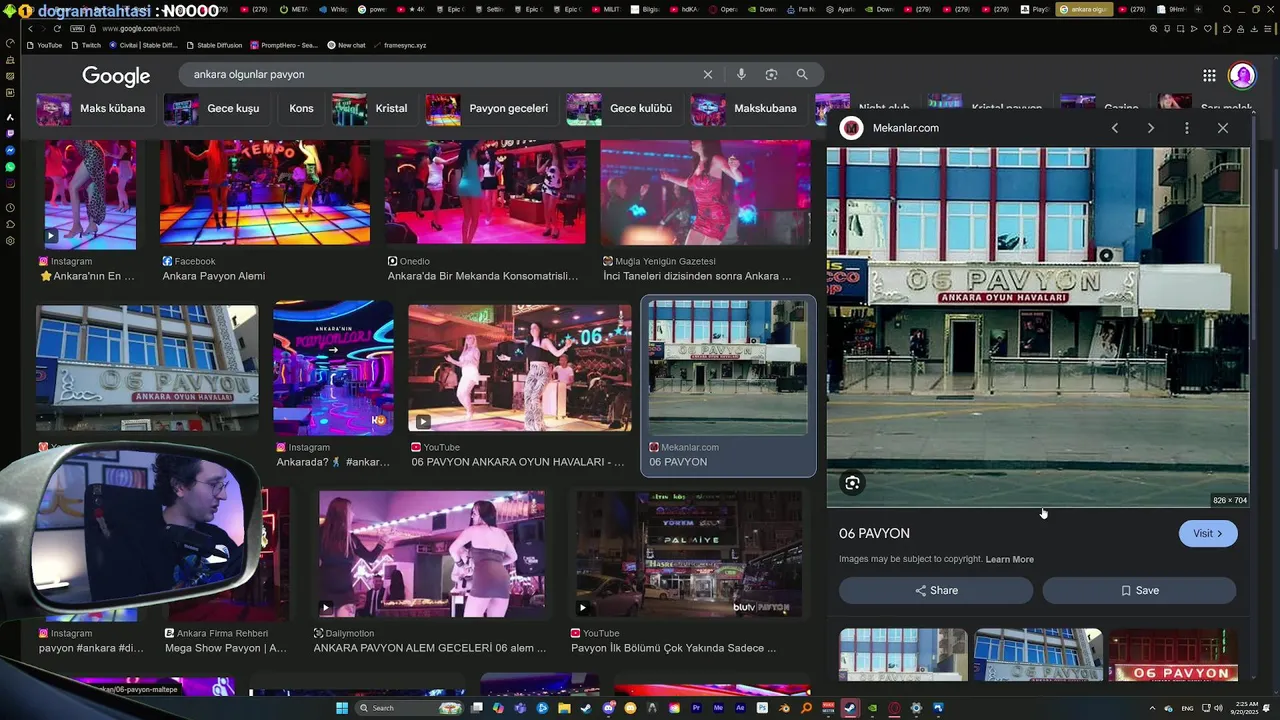Open the Learn More copyright link

click(x=1010, y=559)
